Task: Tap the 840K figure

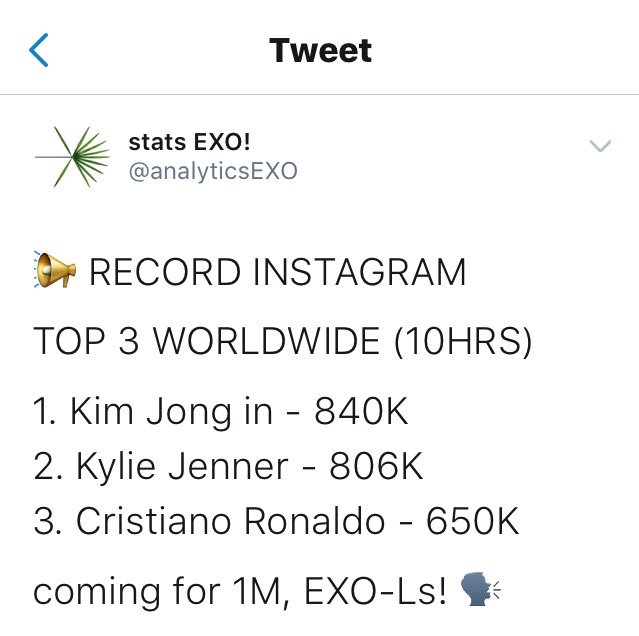Action: tap(361, 411)
